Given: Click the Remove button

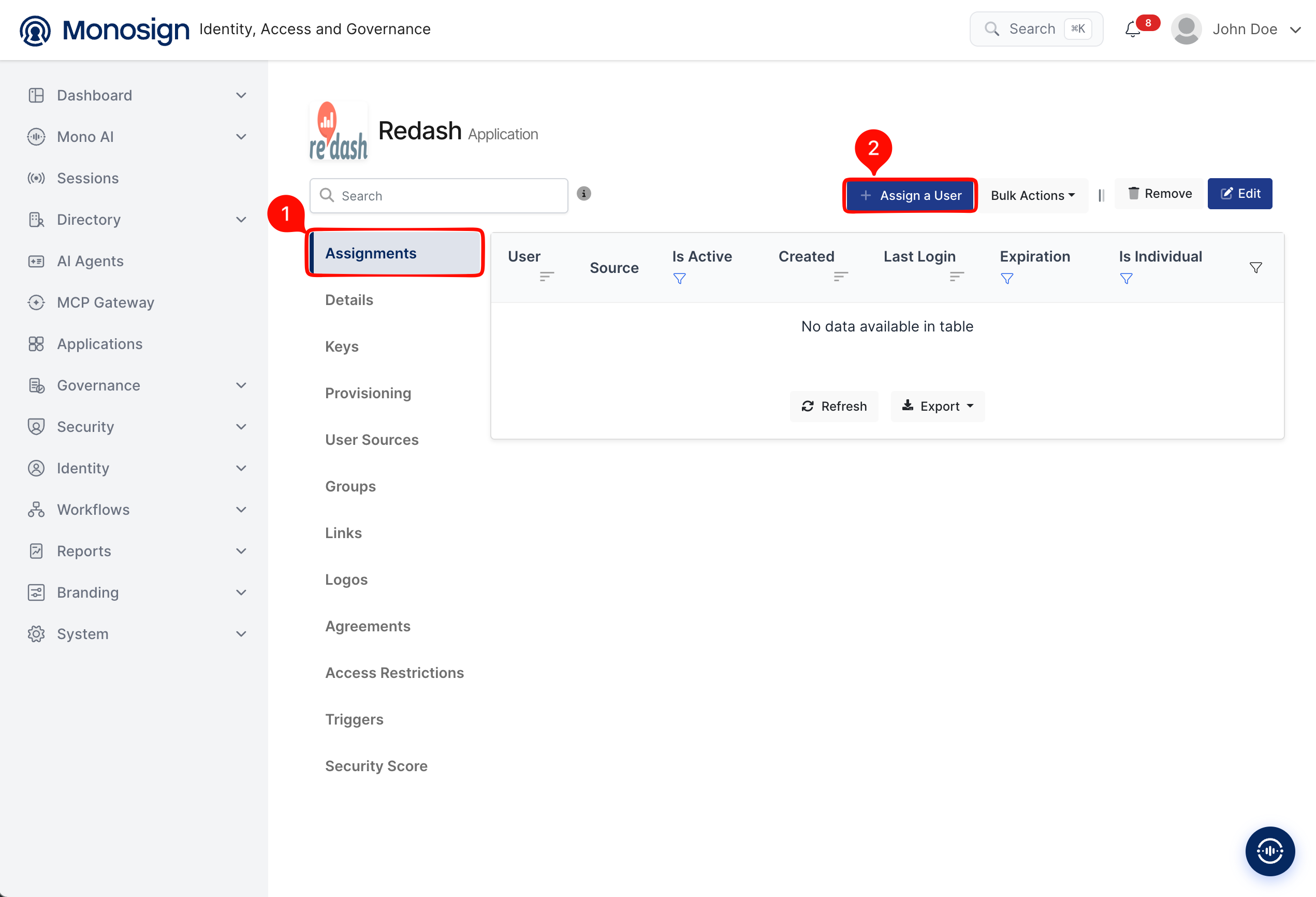Looking at the screenshot, I should point(1158,194).
